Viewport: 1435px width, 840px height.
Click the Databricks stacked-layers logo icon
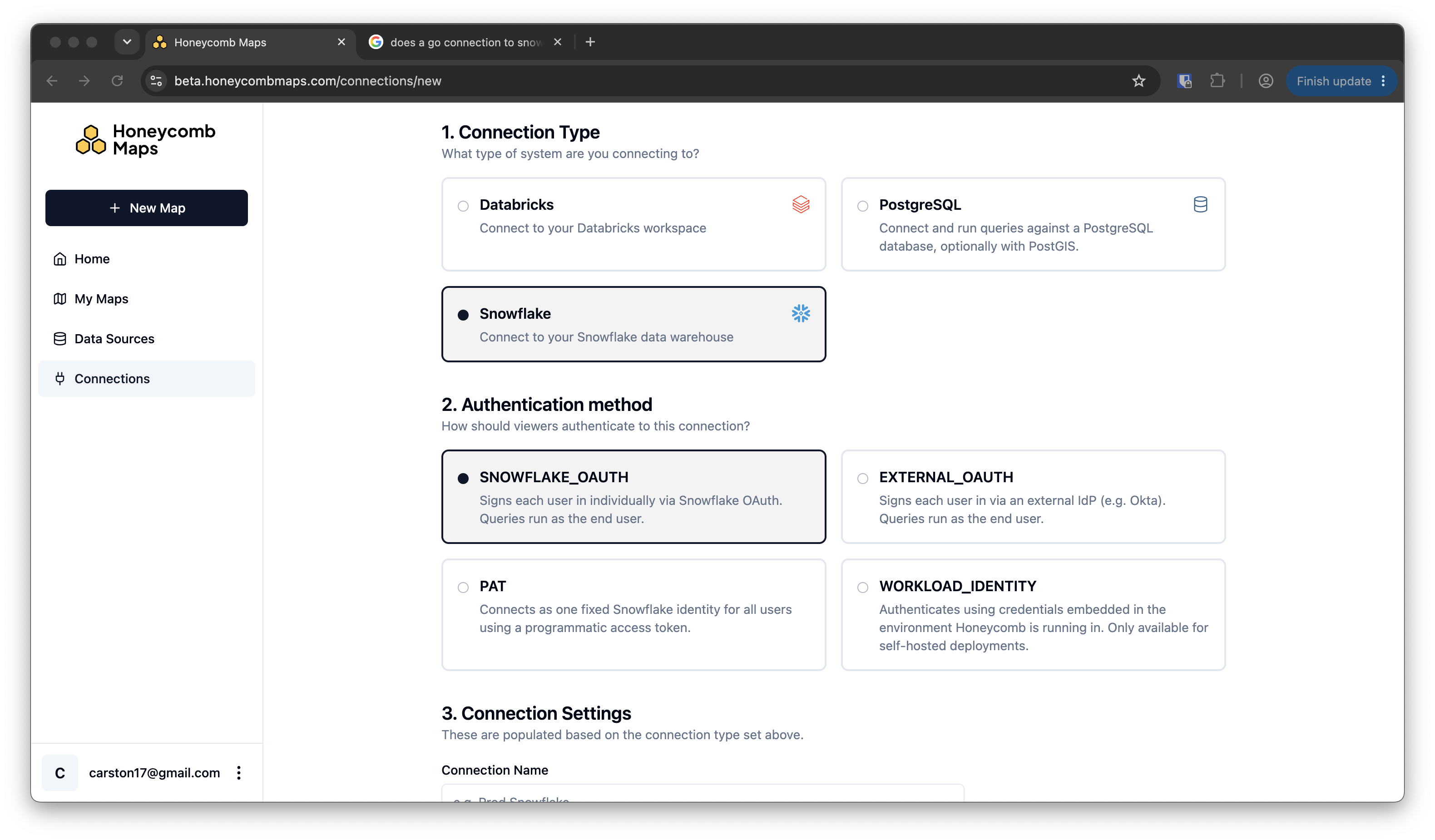801,204
